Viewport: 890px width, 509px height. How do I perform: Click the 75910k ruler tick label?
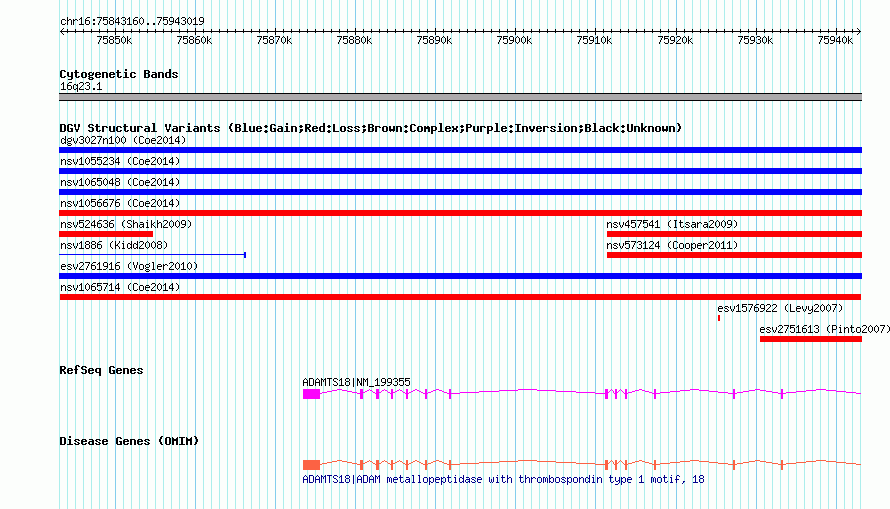pos(594,40)
